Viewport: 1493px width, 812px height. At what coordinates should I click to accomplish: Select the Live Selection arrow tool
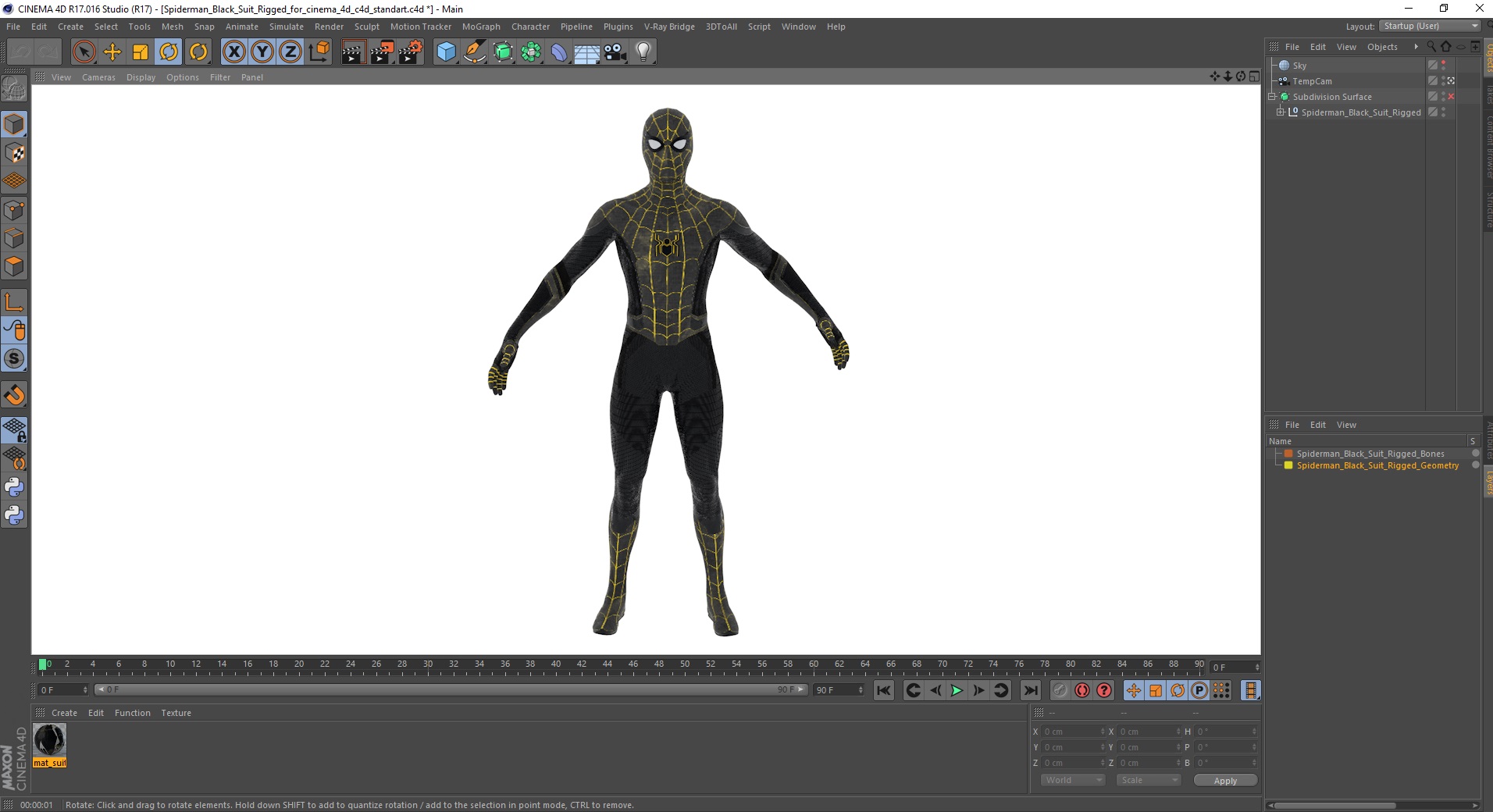click(x=84, y=52)
